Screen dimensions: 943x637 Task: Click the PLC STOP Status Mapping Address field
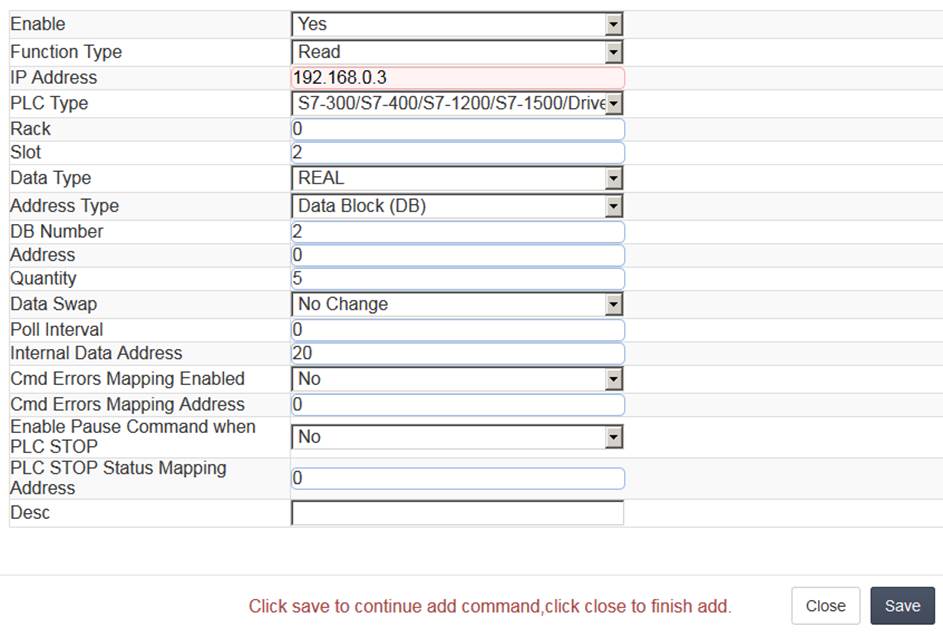458,478
